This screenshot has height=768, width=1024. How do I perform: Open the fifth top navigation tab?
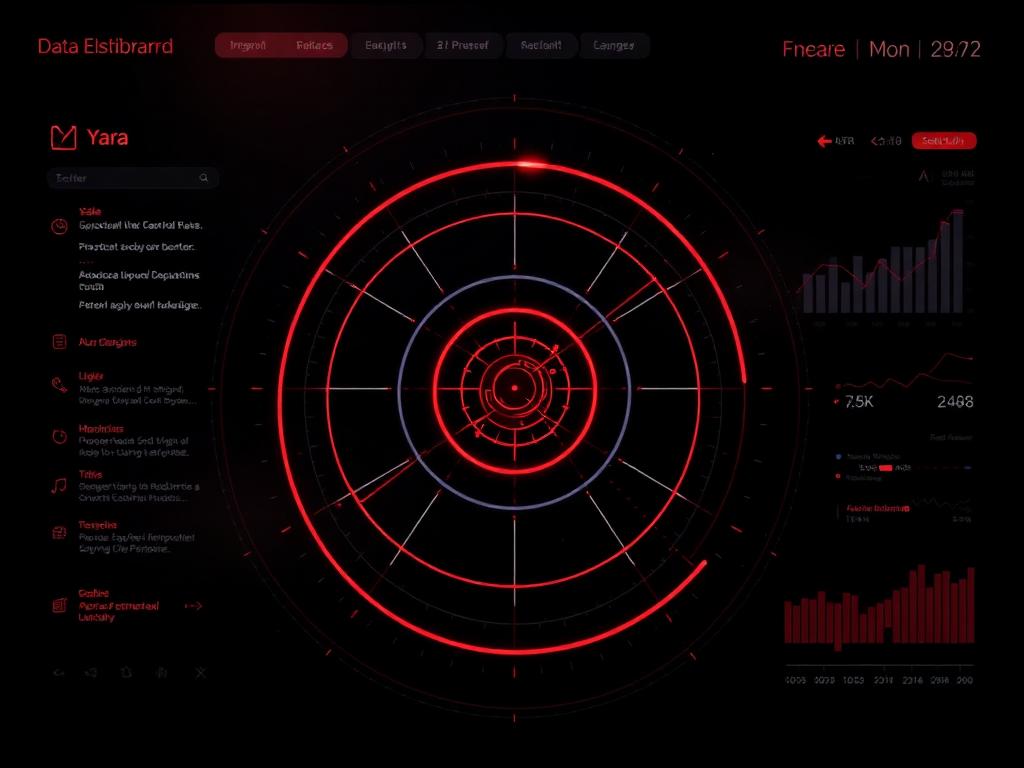coord(541,46)
